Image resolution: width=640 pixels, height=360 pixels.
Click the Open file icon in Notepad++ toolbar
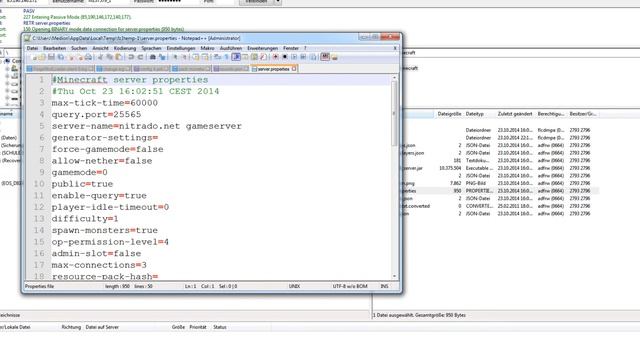tap(42, 57)
